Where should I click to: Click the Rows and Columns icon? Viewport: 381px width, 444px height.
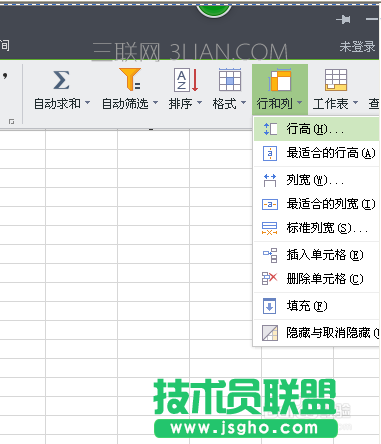click(x=280, y=80)
